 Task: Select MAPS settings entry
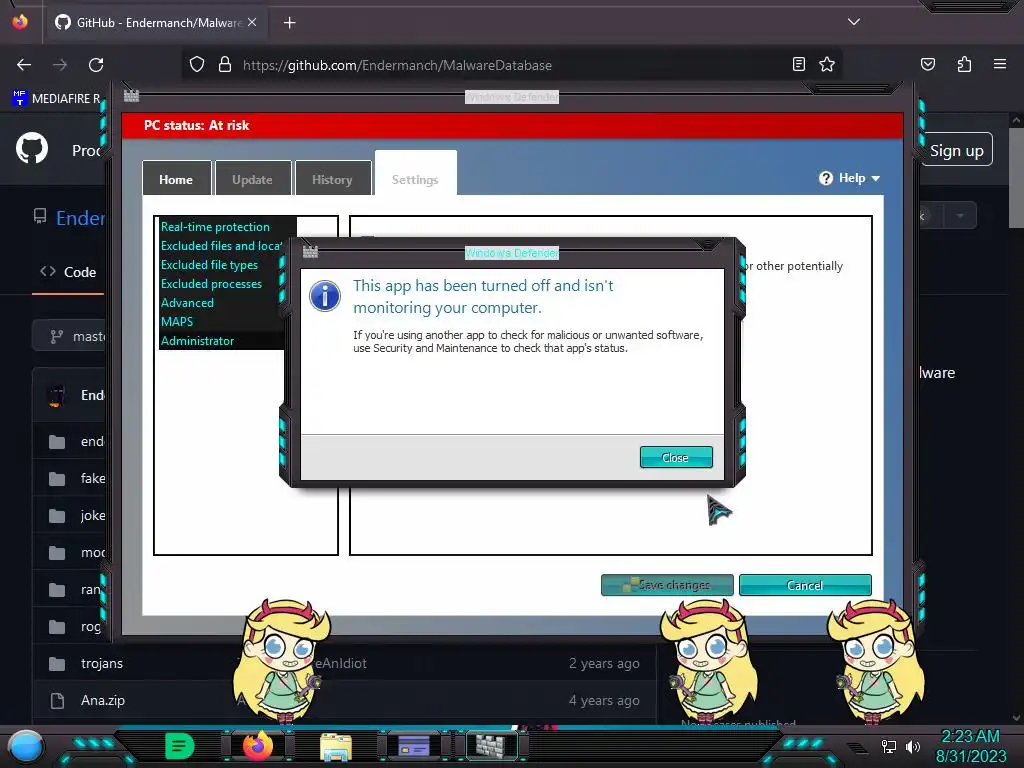point(177,321)
